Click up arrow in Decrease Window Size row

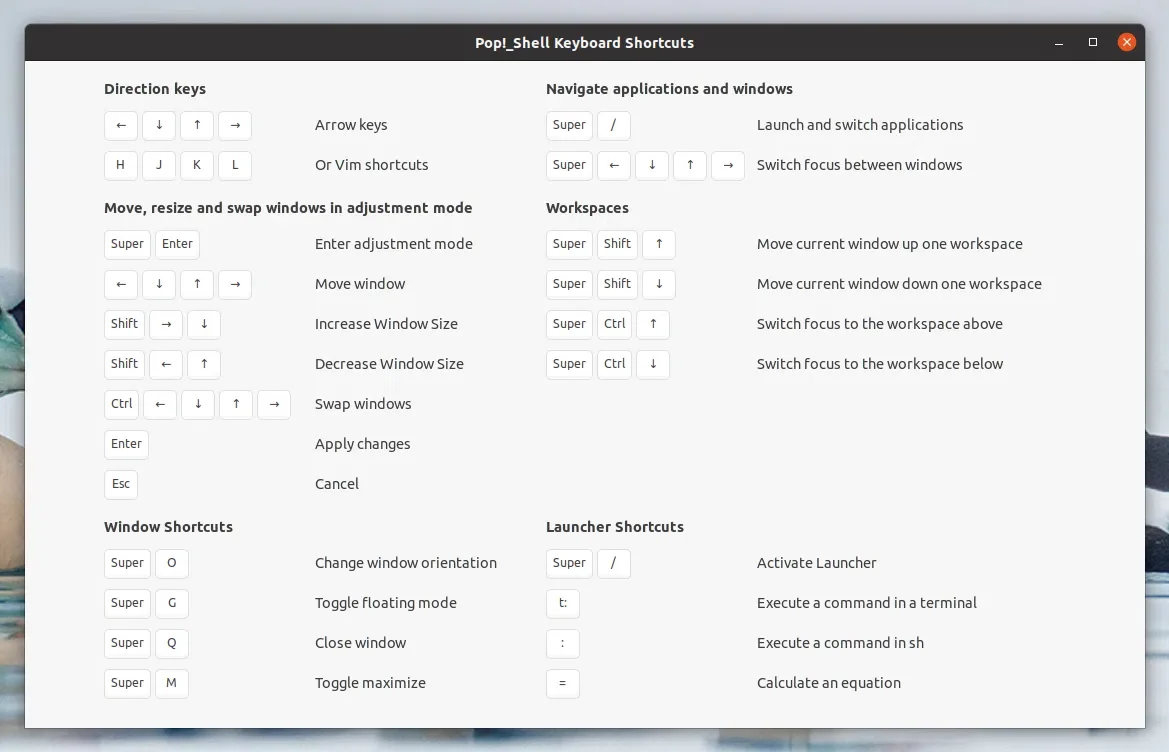click(204, 364)
